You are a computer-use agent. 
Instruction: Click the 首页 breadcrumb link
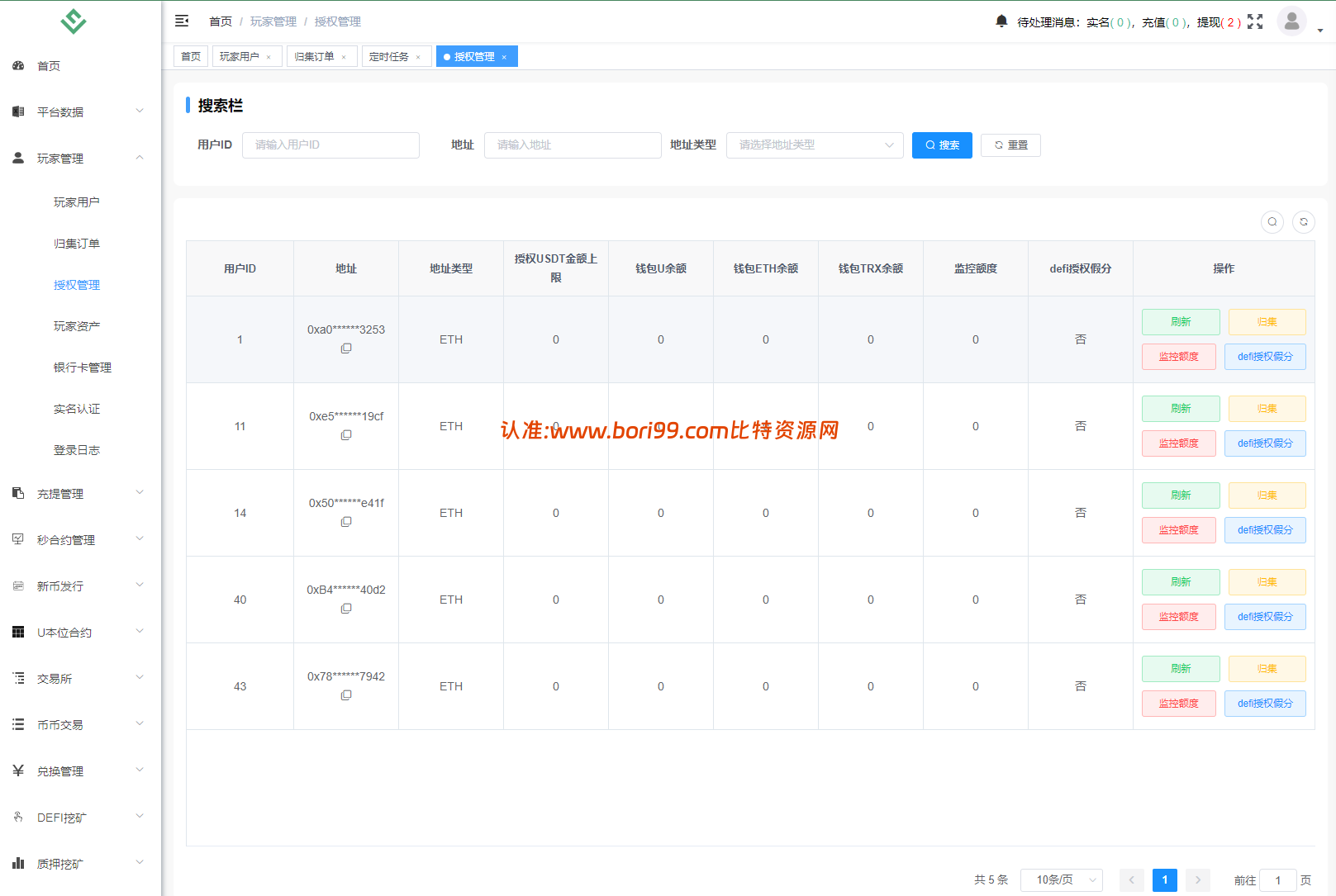coord(221,21)
